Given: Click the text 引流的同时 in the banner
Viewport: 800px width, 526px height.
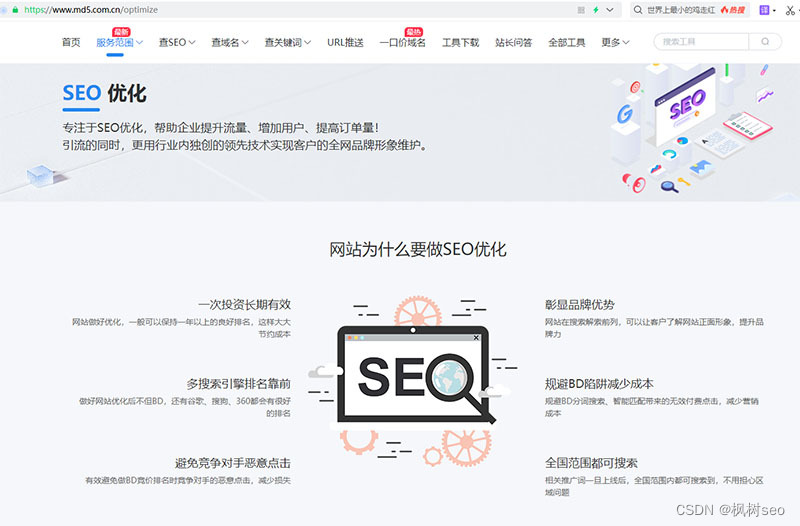Looking at the screenshot, I should point(91,145).
